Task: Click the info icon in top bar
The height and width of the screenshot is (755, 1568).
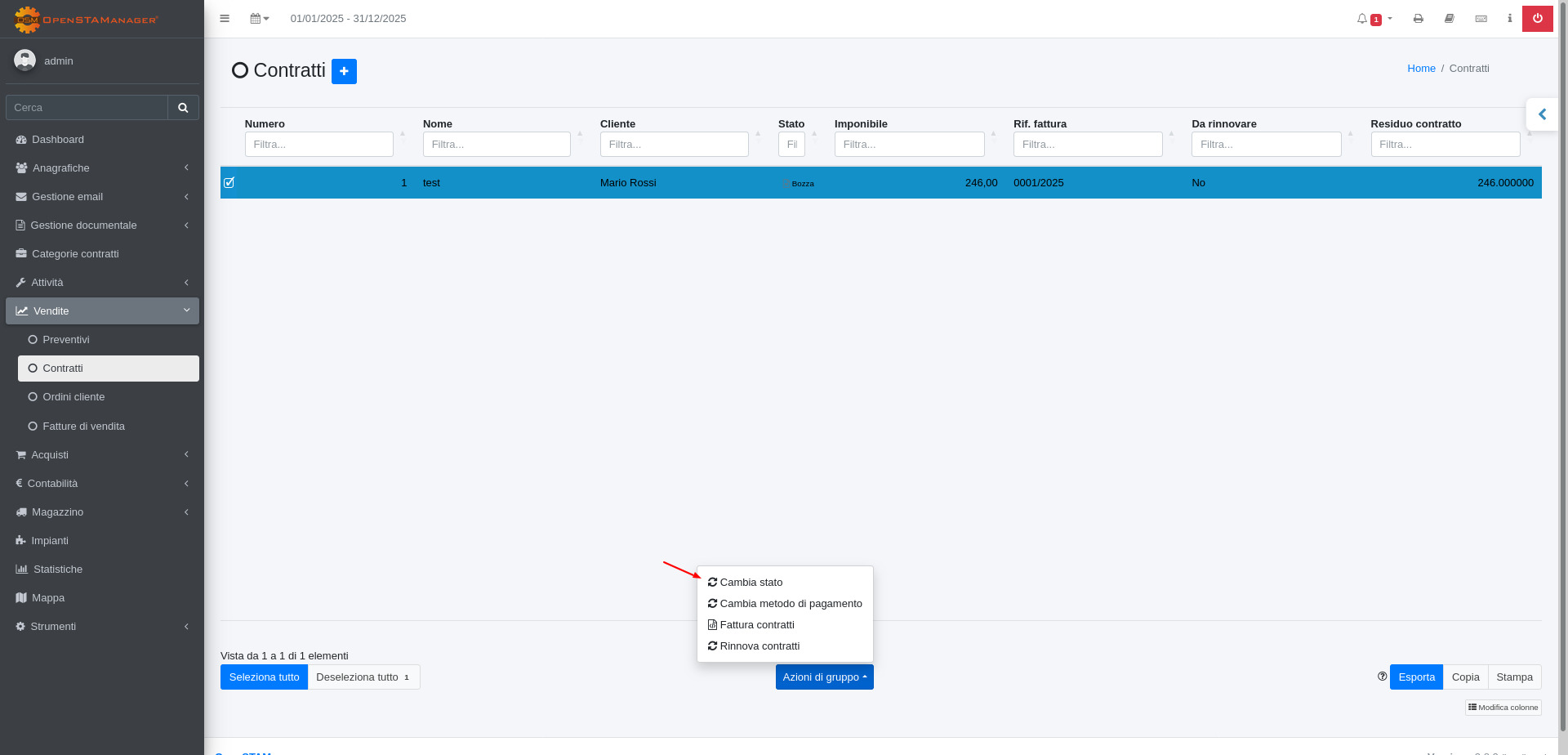Action: [x=1509, y=19]
